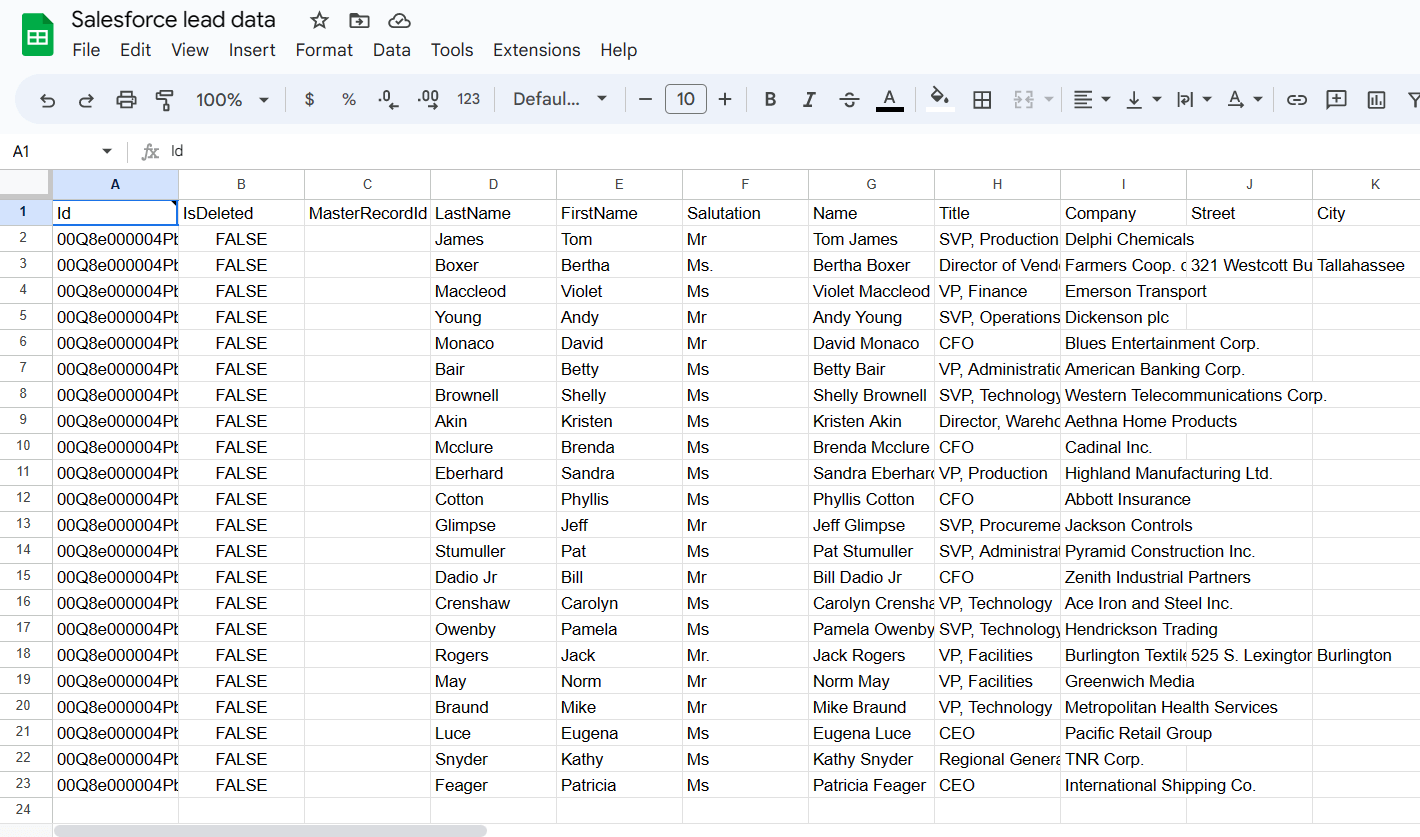Format as currency with dollar button

click(x=309, y=99)
